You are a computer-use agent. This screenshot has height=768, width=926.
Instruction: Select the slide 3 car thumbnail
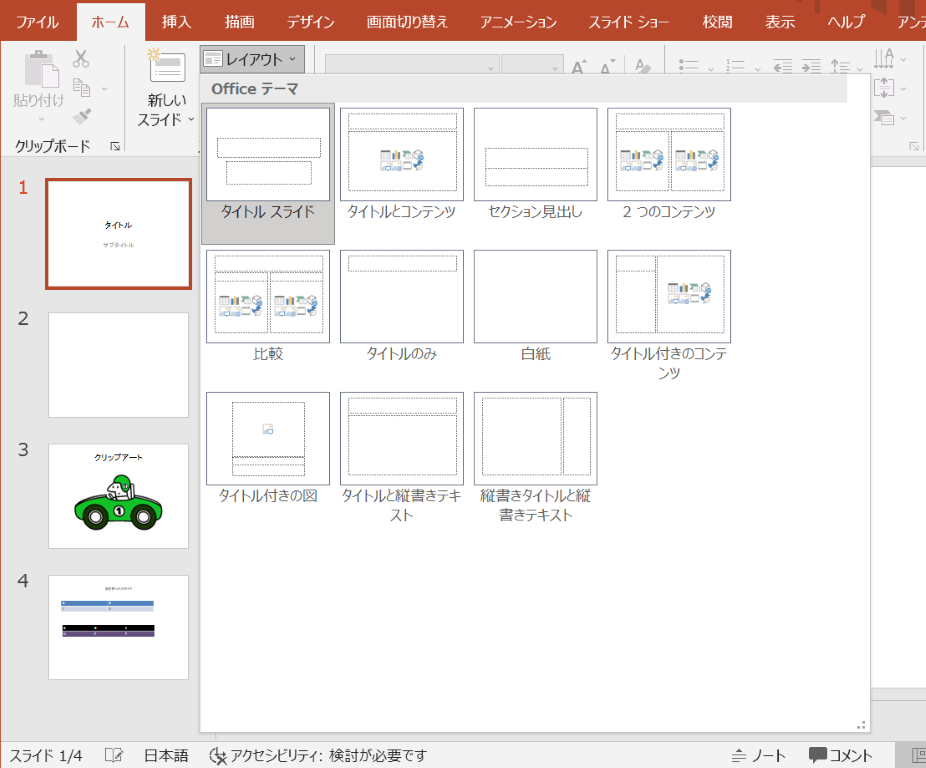click(118, 496)
